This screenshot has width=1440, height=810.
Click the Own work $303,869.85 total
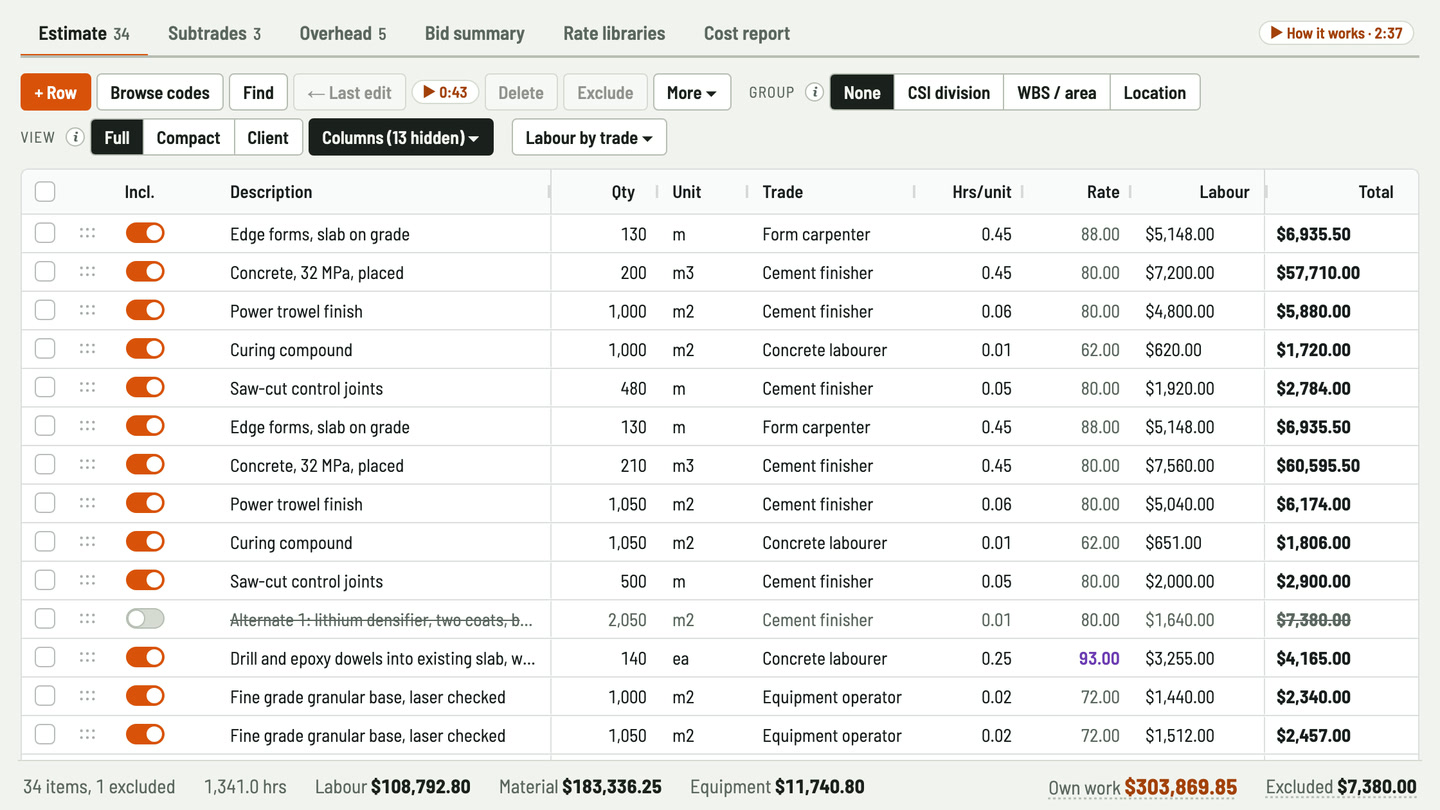coord(1143,787)
